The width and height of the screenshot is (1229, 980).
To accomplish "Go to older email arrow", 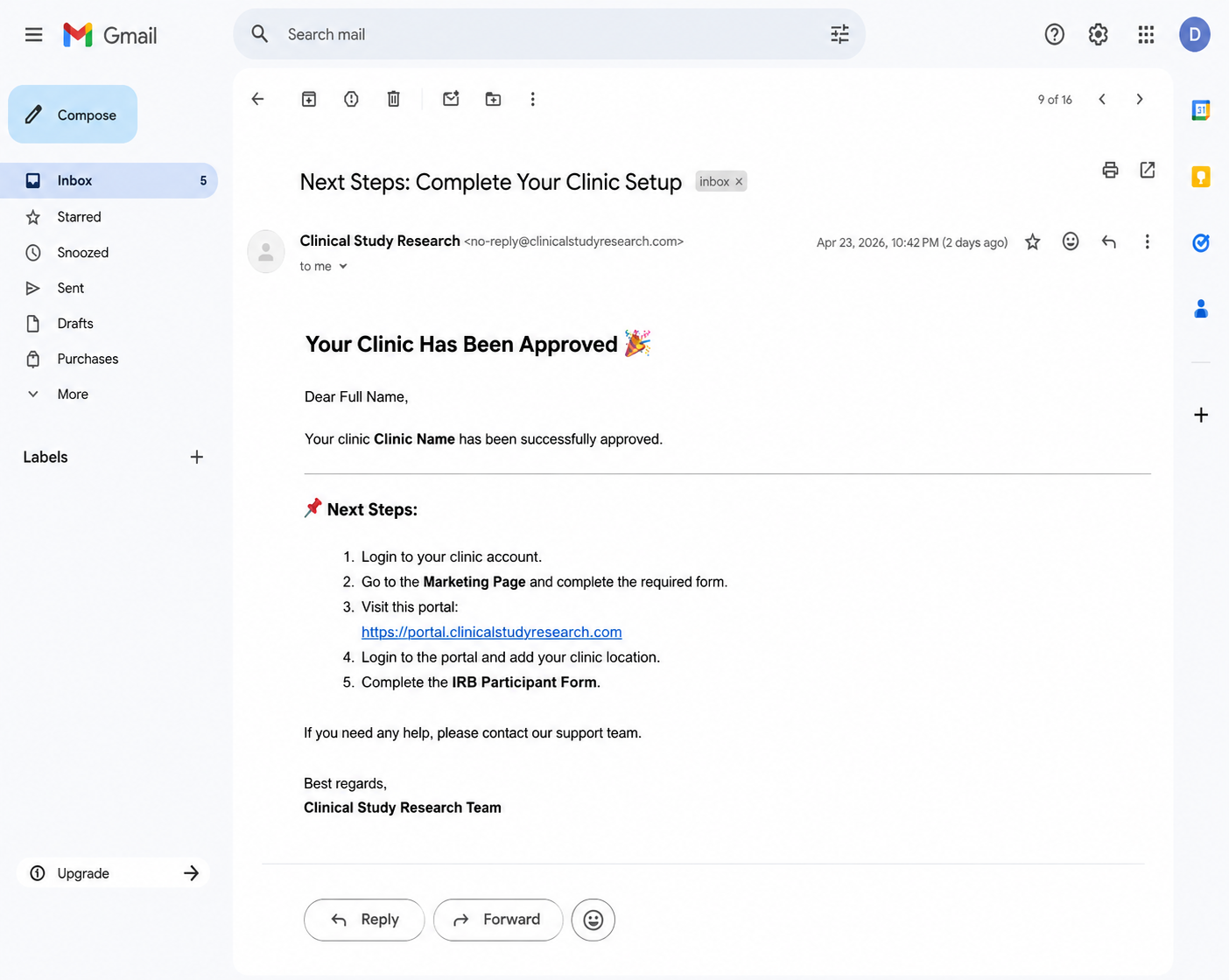I will point(1139,99).
